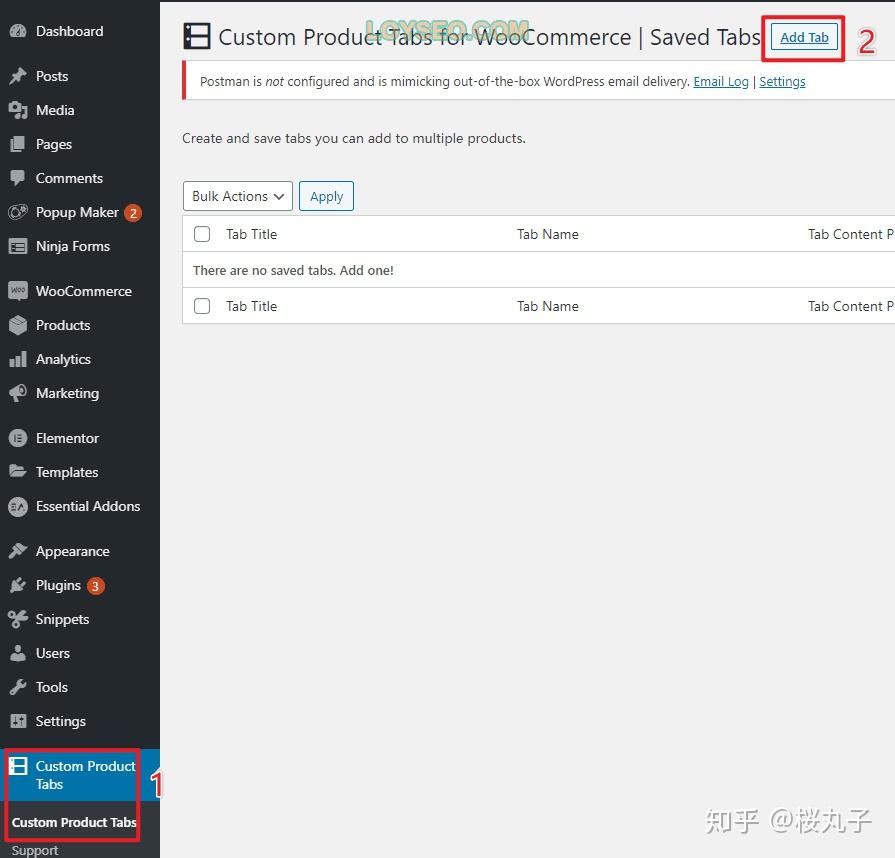Click the Elementor circle icon

coord(18,438)
